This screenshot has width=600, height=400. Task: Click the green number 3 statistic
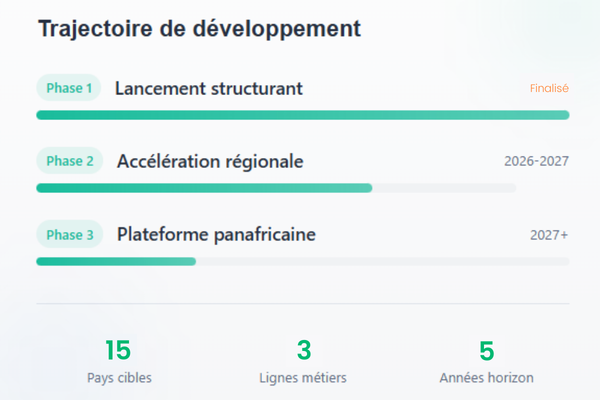(304, 350)
